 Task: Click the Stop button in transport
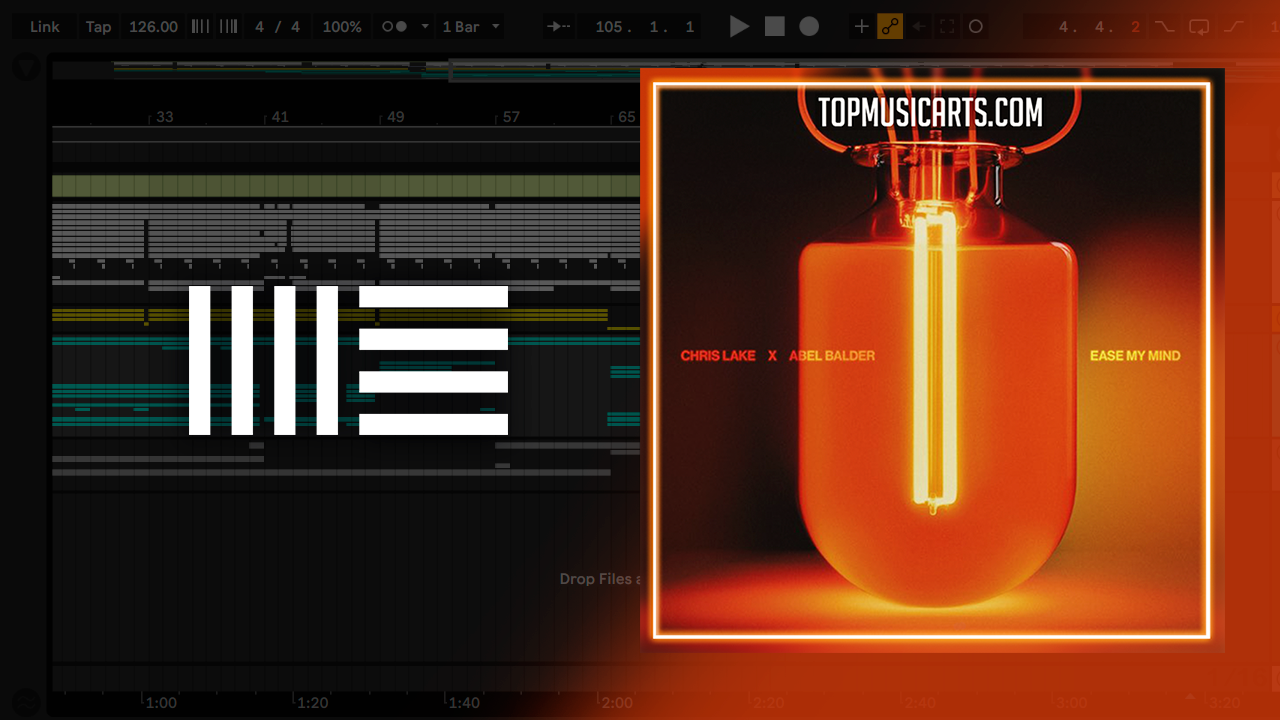coord(775,27)
